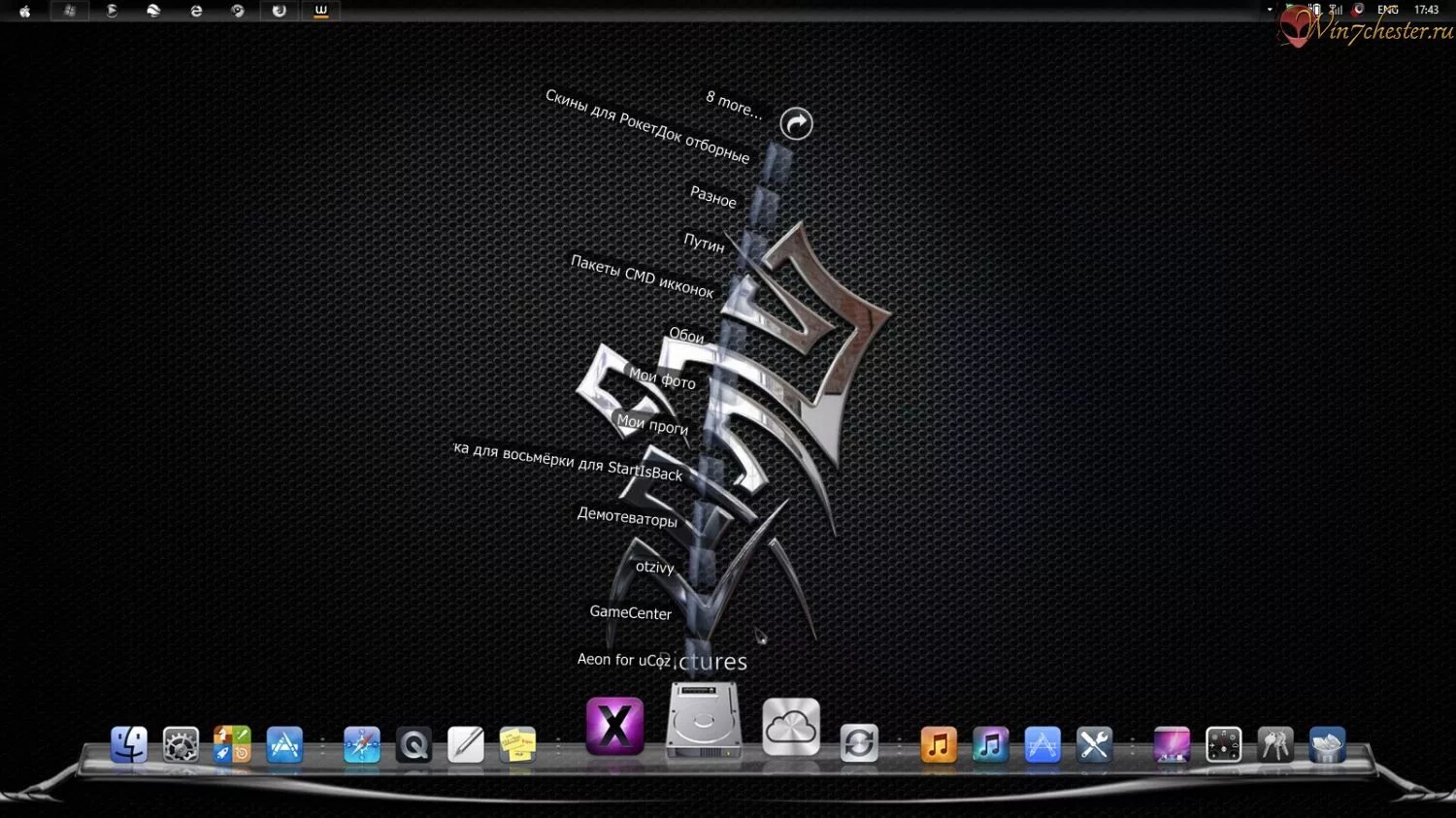The width and height of the screenshot is (1456, 818).
Task: Click the 17:43 clock
Action: tap(1426, 10)
